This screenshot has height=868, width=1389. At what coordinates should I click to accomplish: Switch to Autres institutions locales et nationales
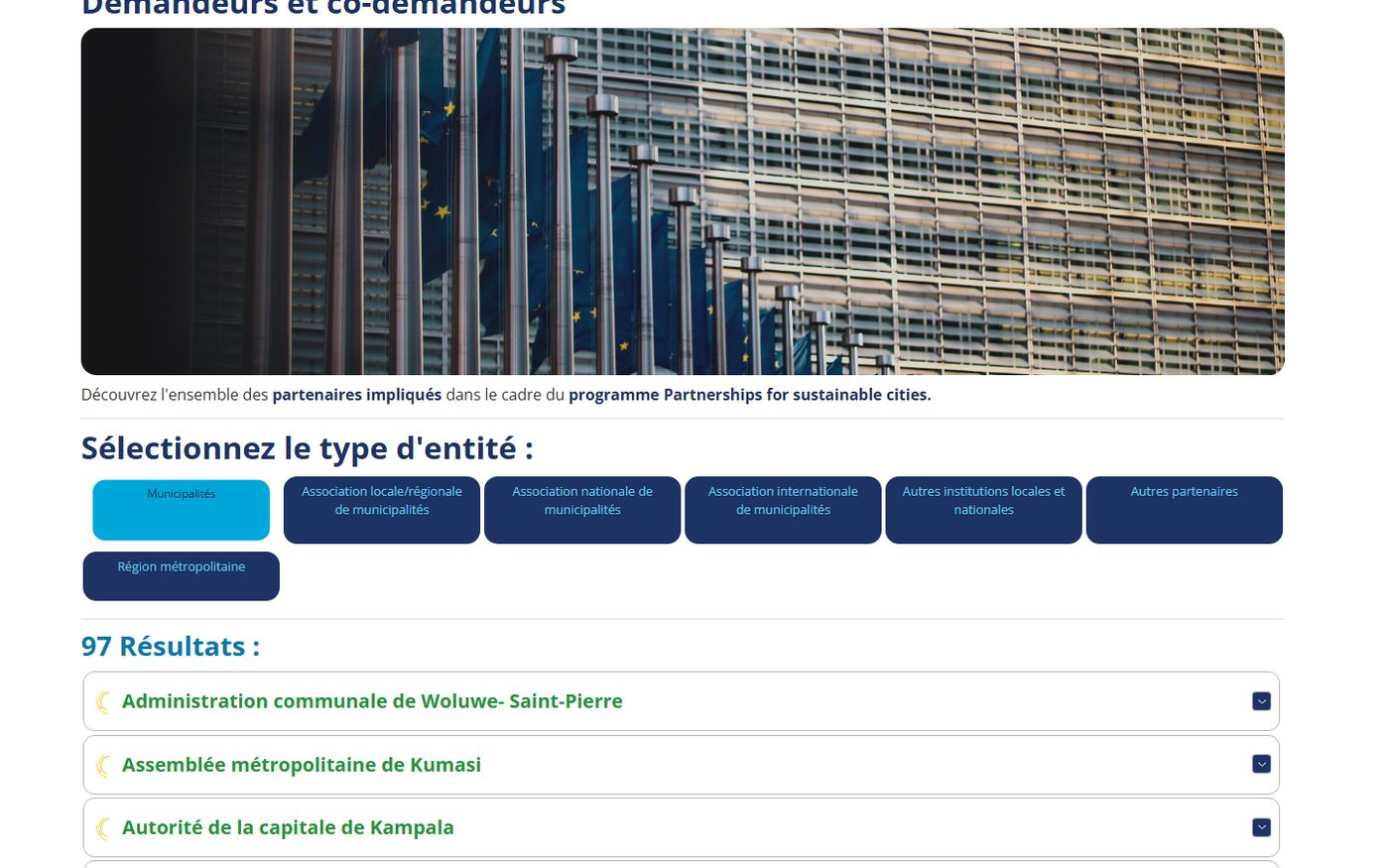click(x=983, y=510)
